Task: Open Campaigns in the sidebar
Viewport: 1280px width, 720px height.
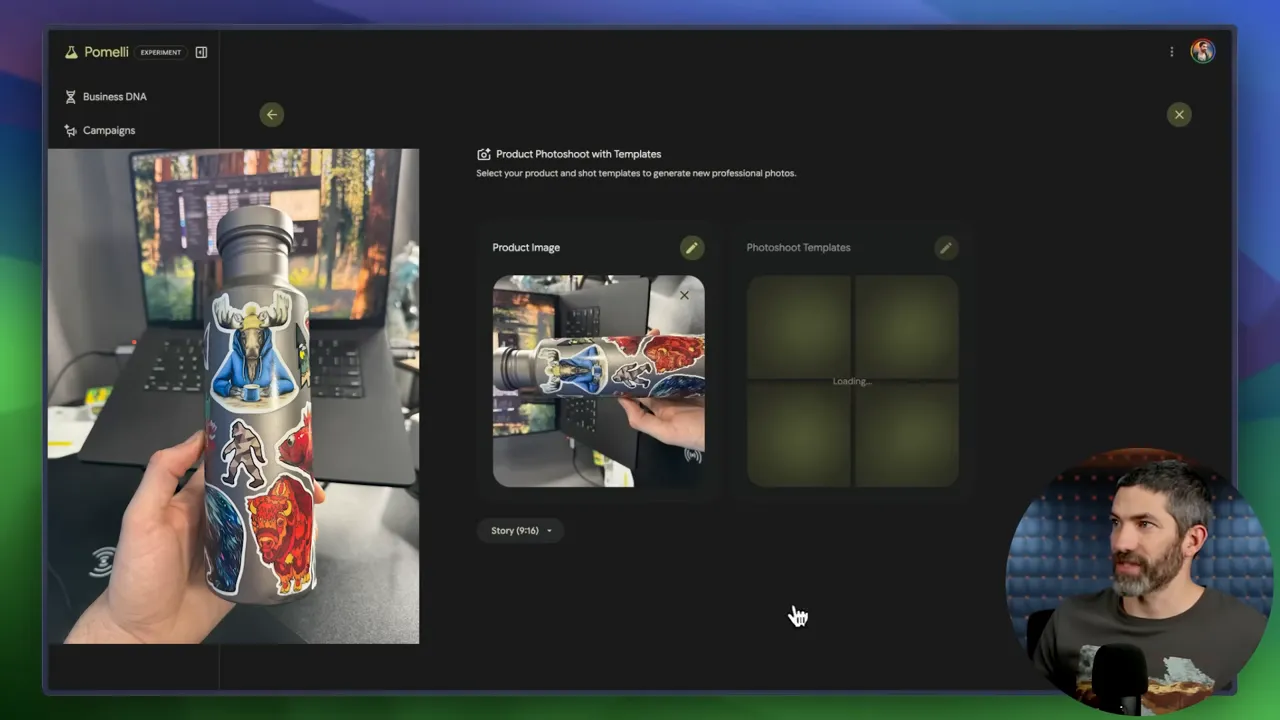Action: 99,131
